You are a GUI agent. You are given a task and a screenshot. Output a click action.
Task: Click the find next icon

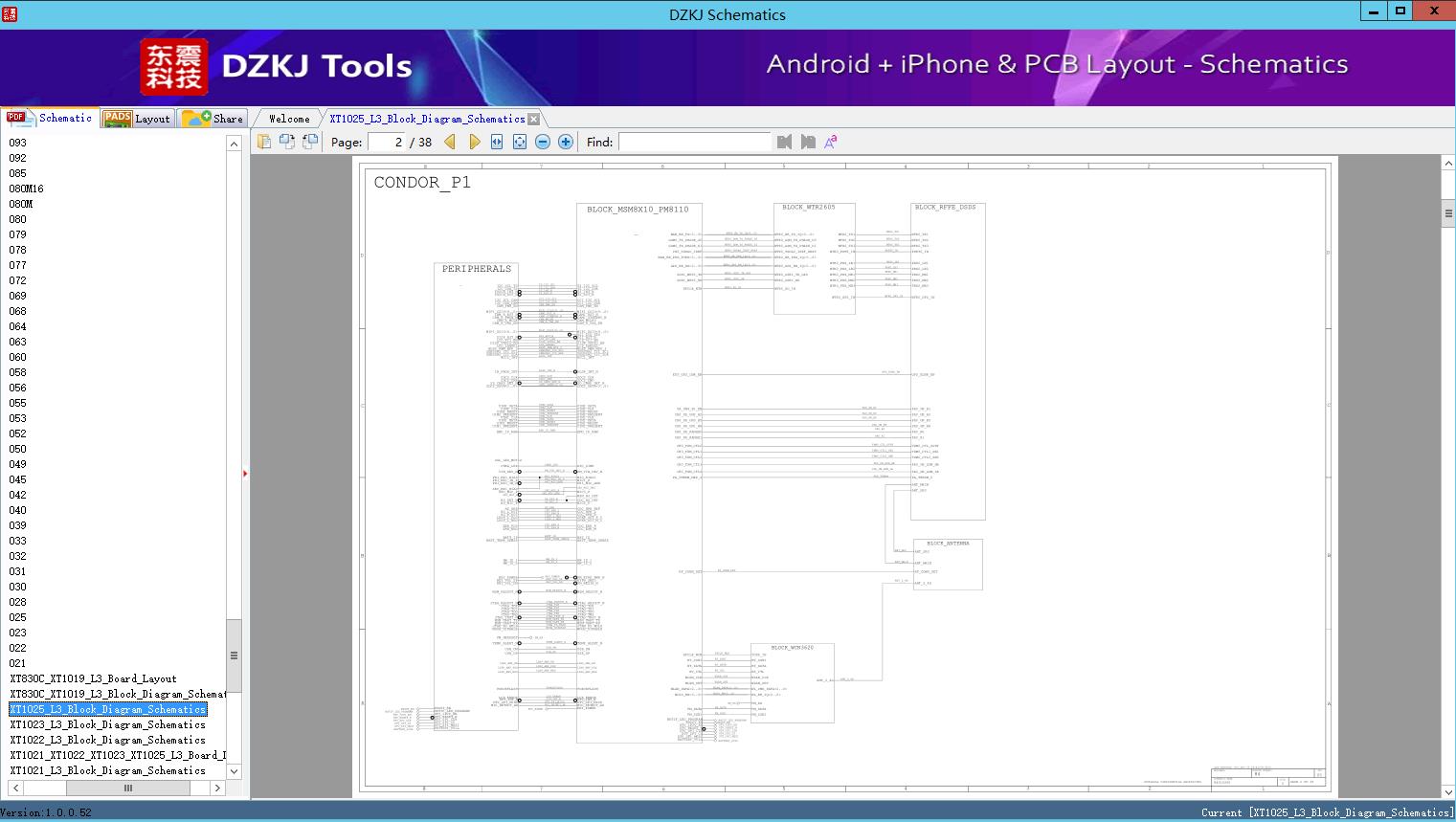(x=808, y=142)
